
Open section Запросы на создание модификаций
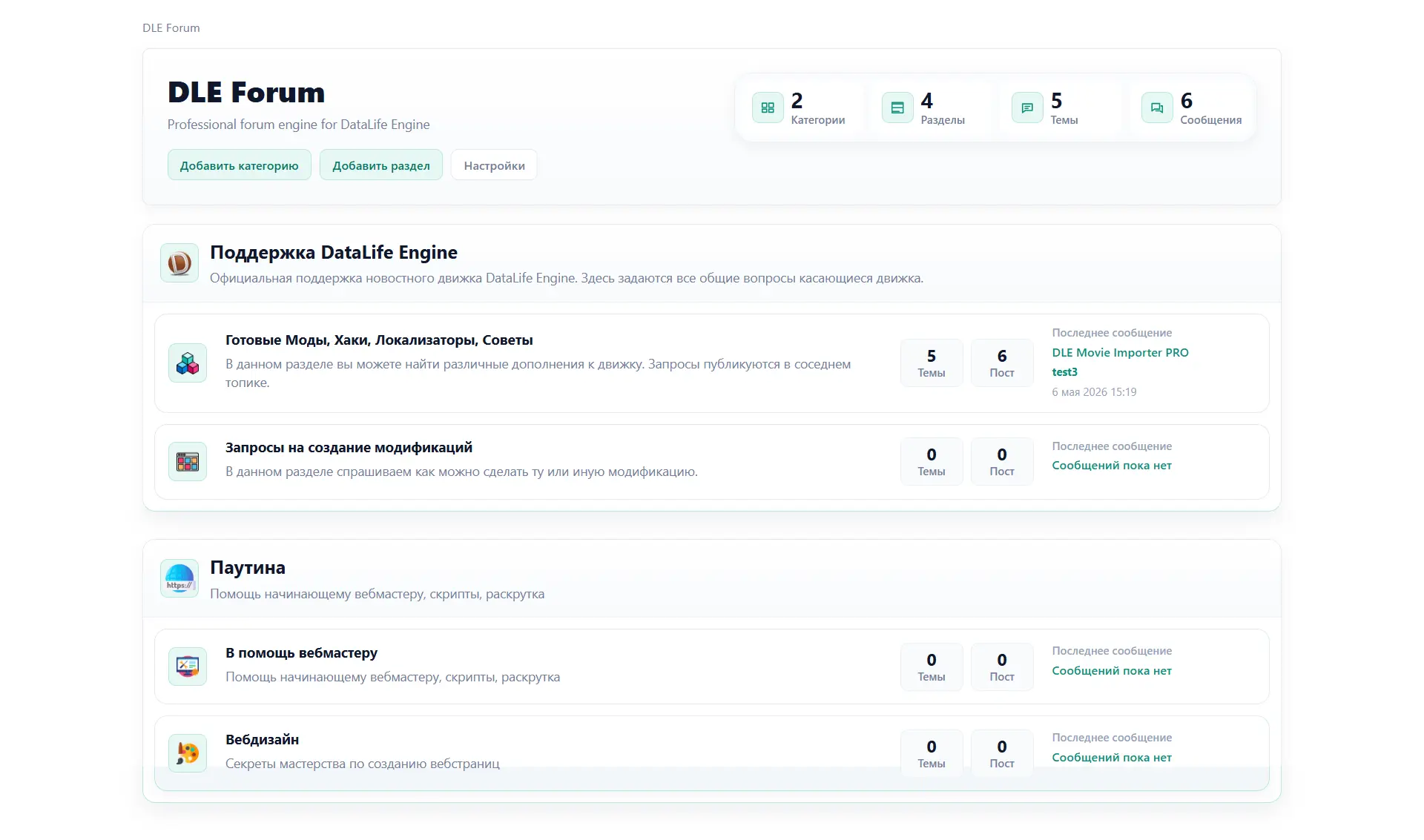(349, 448)
